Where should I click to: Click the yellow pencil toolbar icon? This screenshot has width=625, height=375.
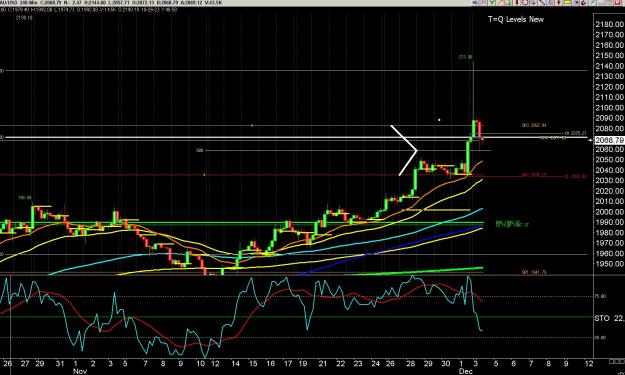coord(500,2)
